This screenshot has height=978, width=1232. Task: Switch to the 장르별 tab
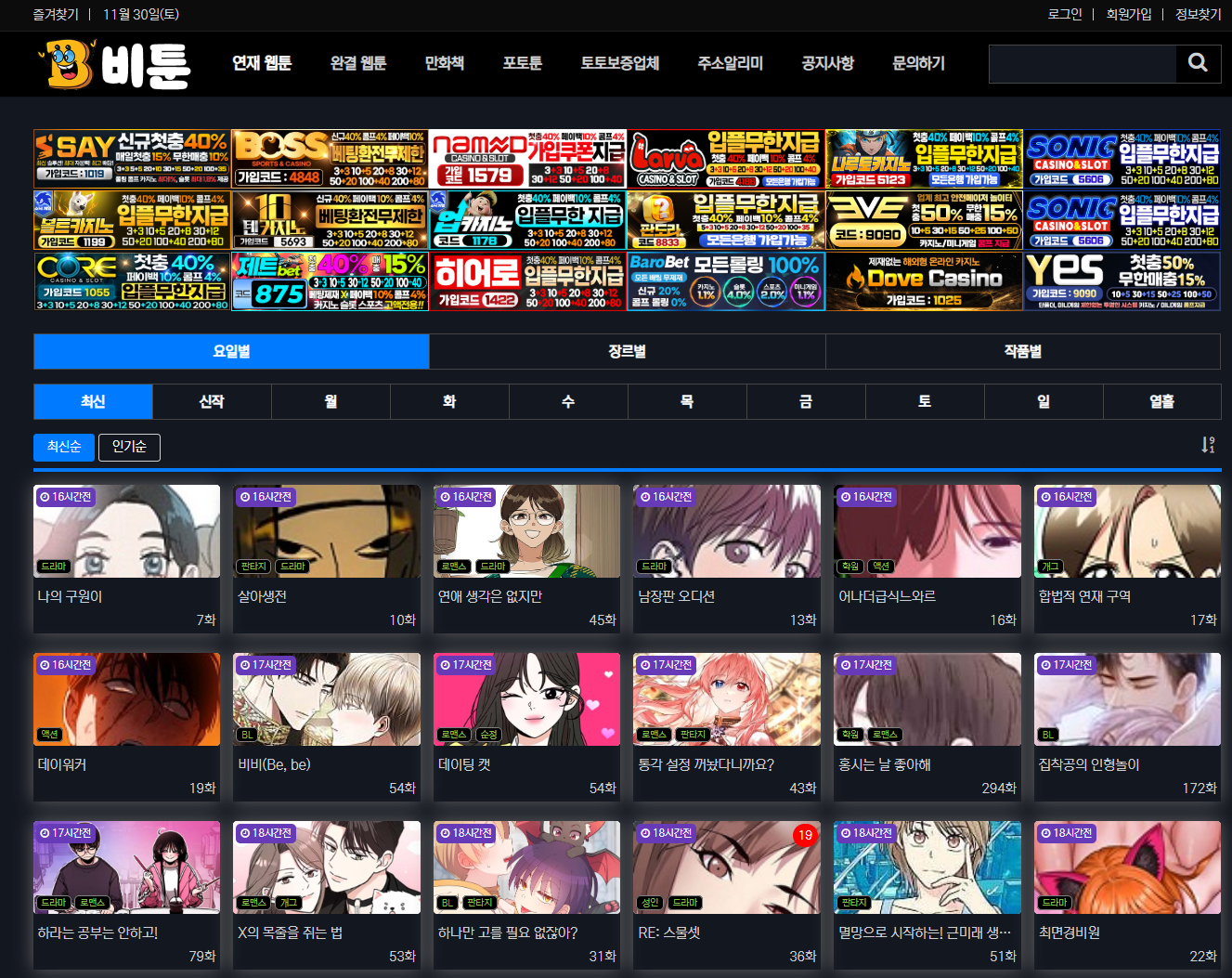coord(627,351)
